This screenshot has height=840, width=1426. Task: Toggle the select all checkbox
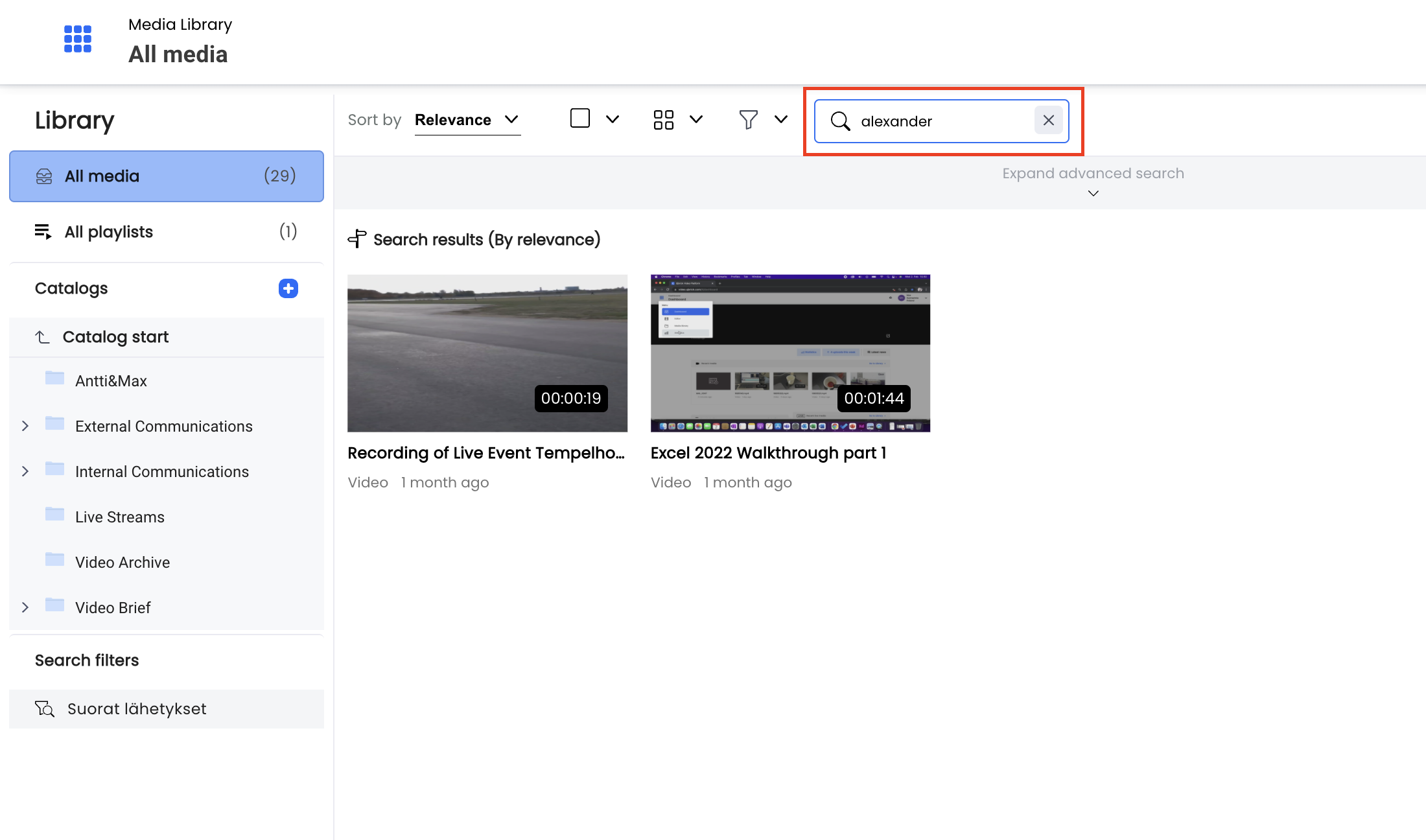click(x=580, y=119)
